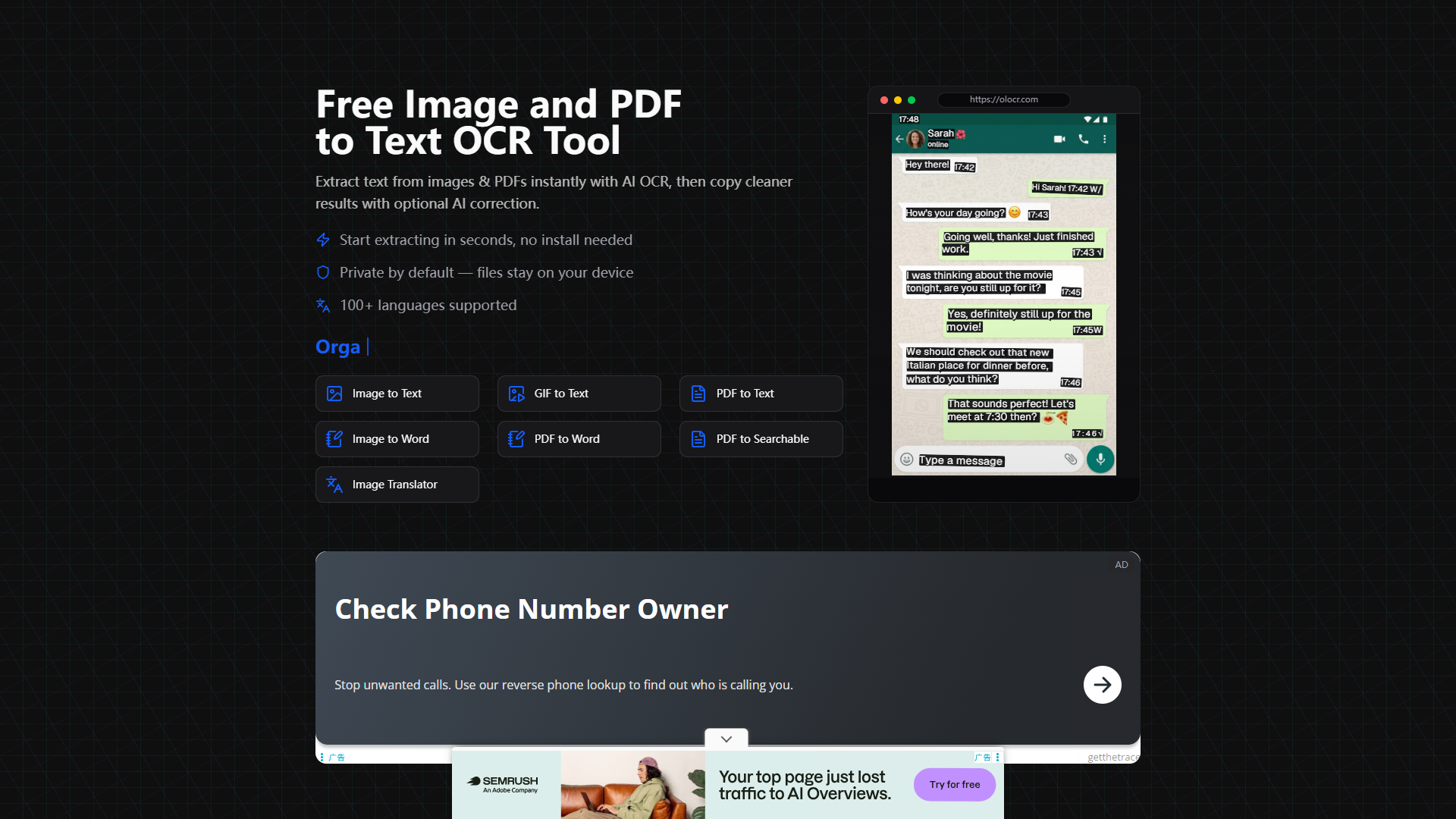1456x819 pixels.
Task: Click the AD label on the phone ad
Action: [x=1122, y=565]
